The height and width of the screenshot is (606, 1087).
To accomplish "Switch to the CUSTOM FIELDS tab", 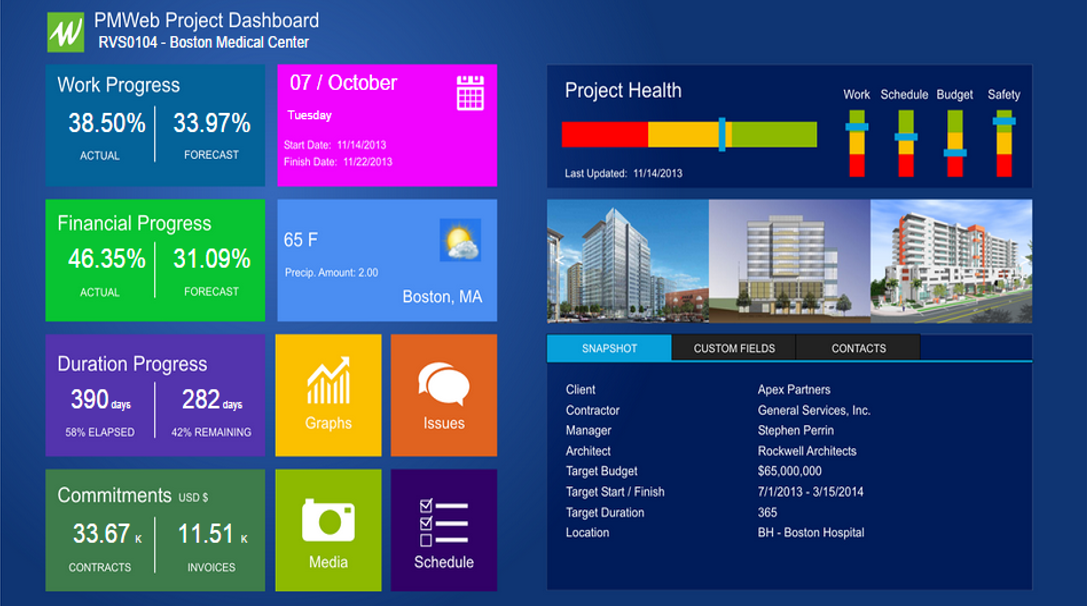I will [734, 348].
